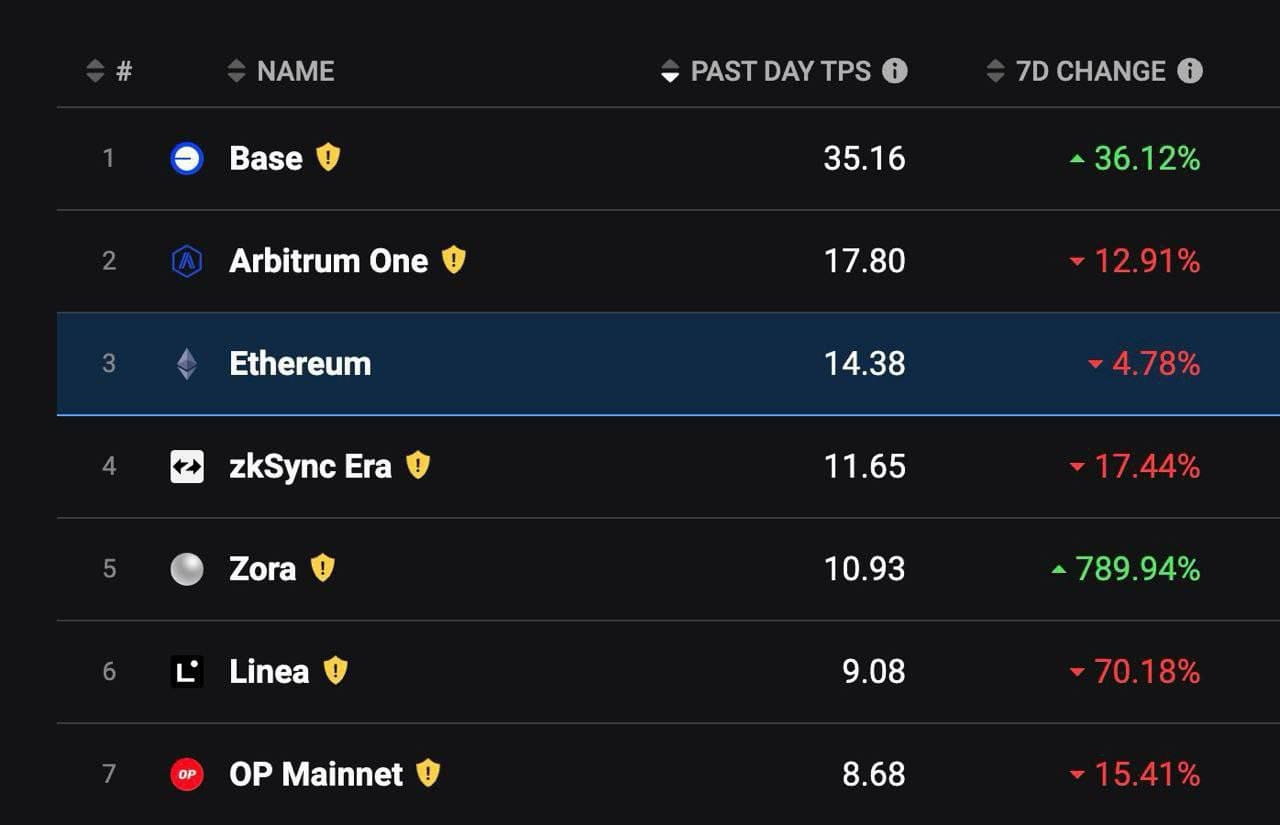Click the Linea logo icon
Screen dimensions: 1280x825
tap(188, 671)
